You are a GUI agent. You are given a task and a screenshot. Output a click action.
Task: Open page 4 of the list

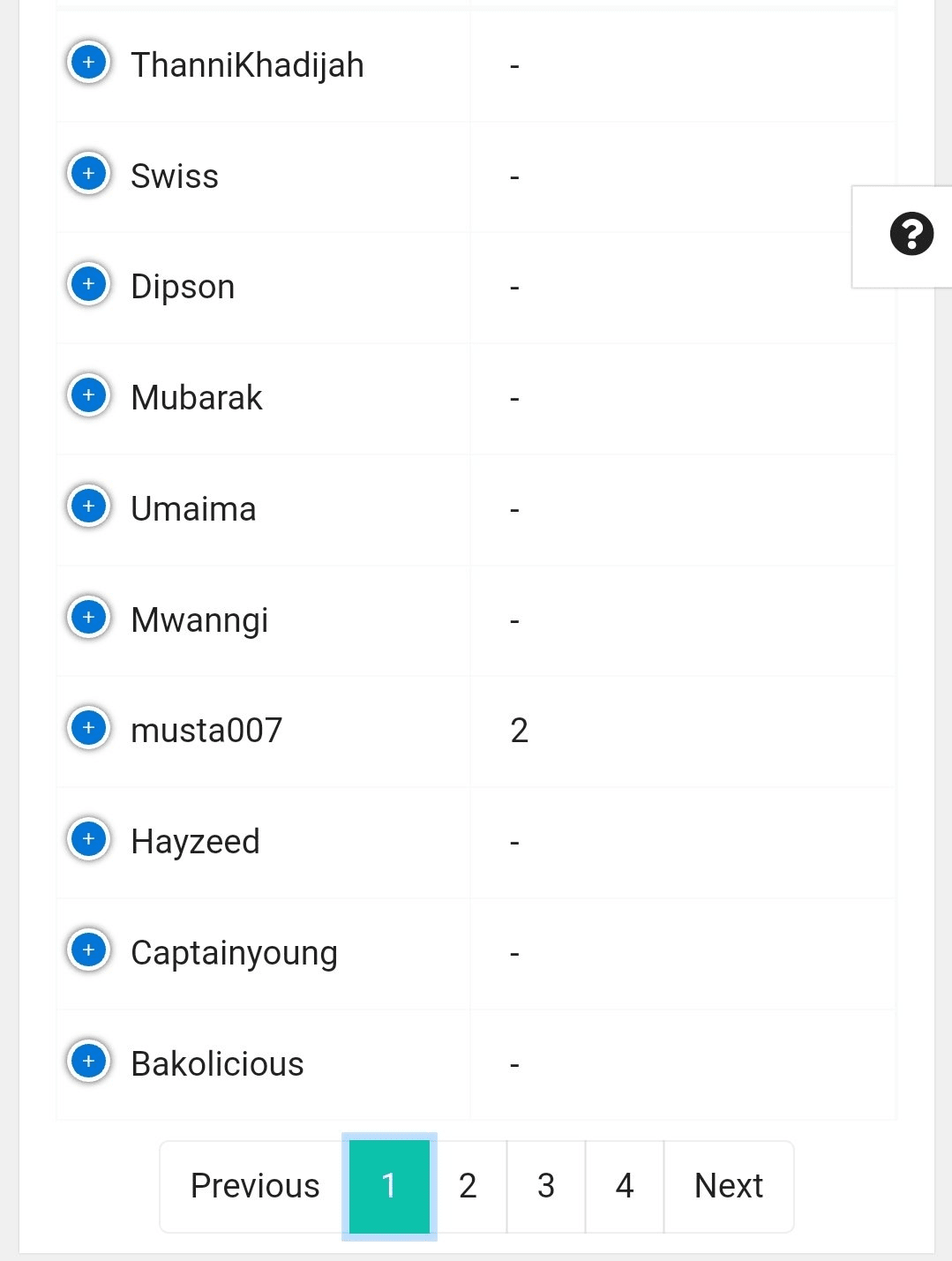click(625, 1186)
